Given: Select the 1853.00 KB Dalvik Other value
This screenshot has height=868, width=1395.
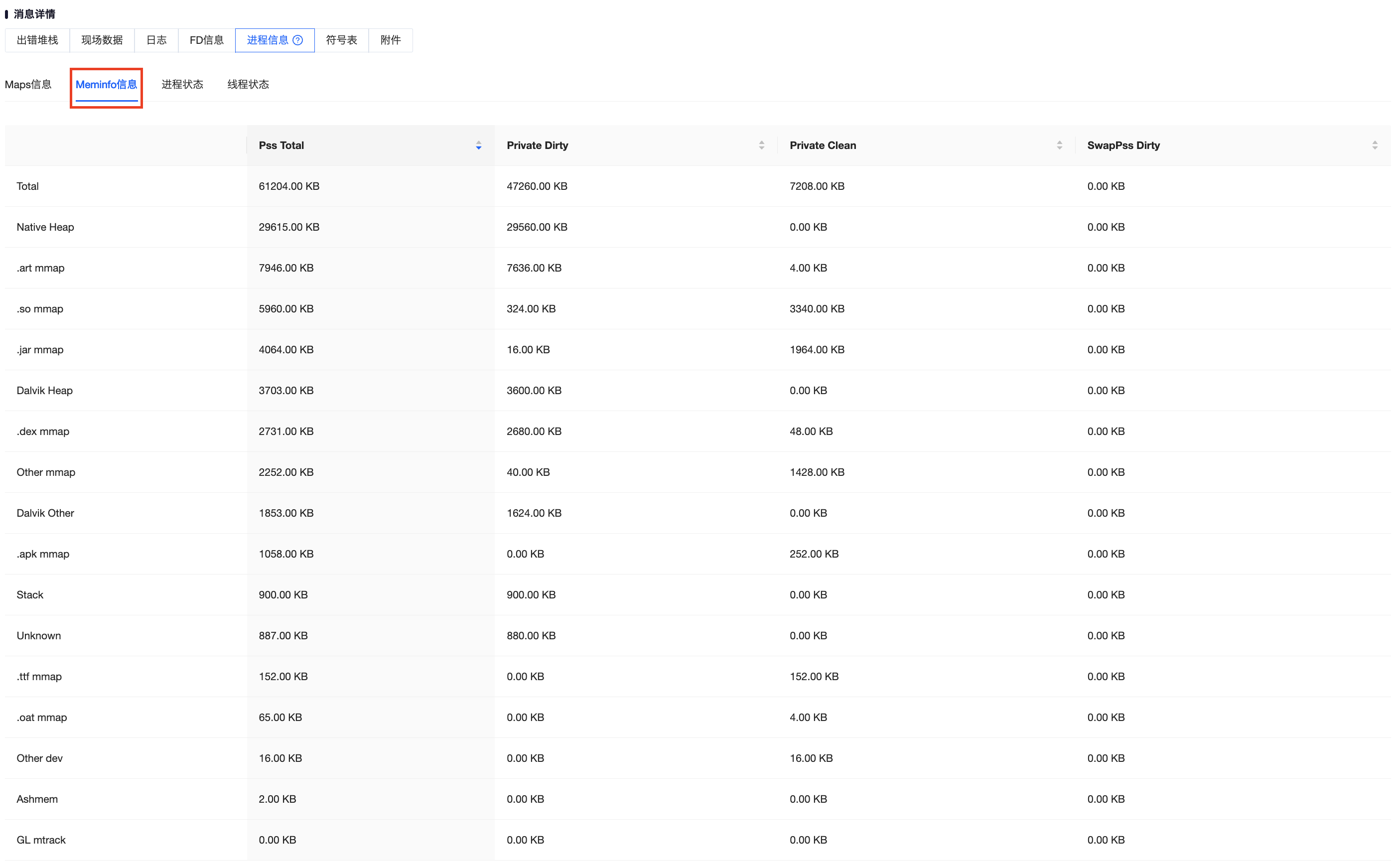Looking at the screenshot, I should pos(286,513).
